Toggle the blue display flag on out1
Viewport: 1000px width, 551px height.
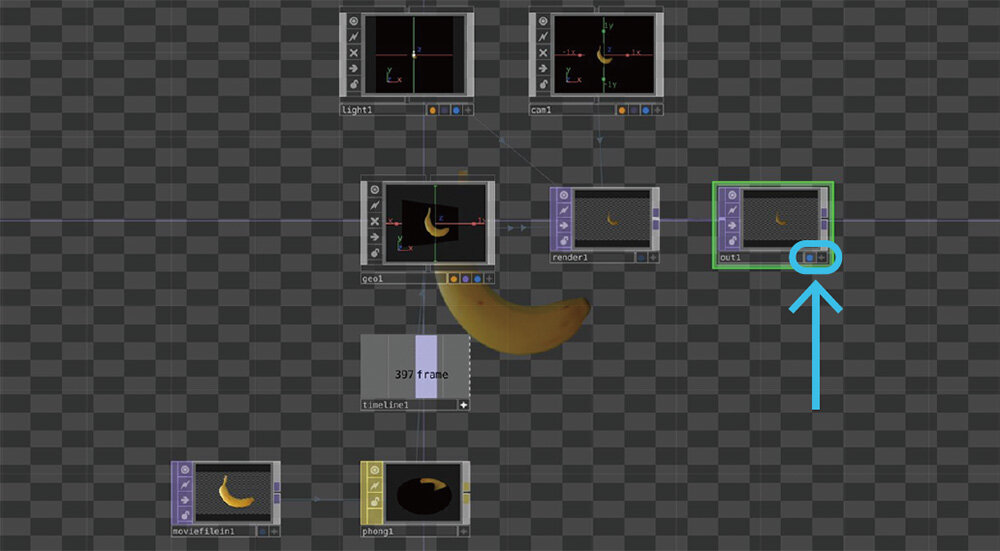809,258
